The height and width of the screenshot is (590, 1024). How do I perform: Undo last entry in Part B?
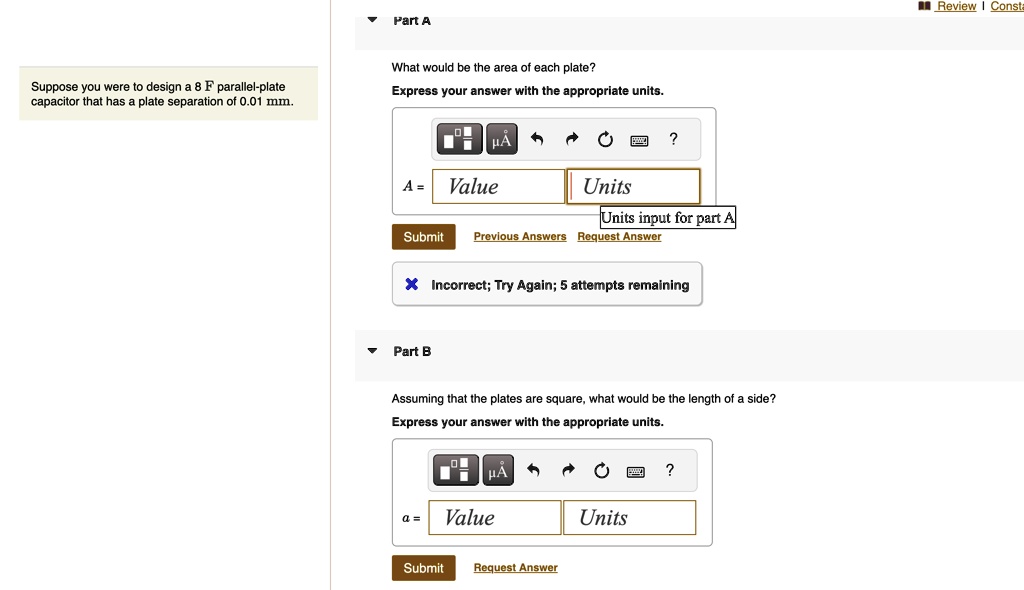tap(533, 470)
